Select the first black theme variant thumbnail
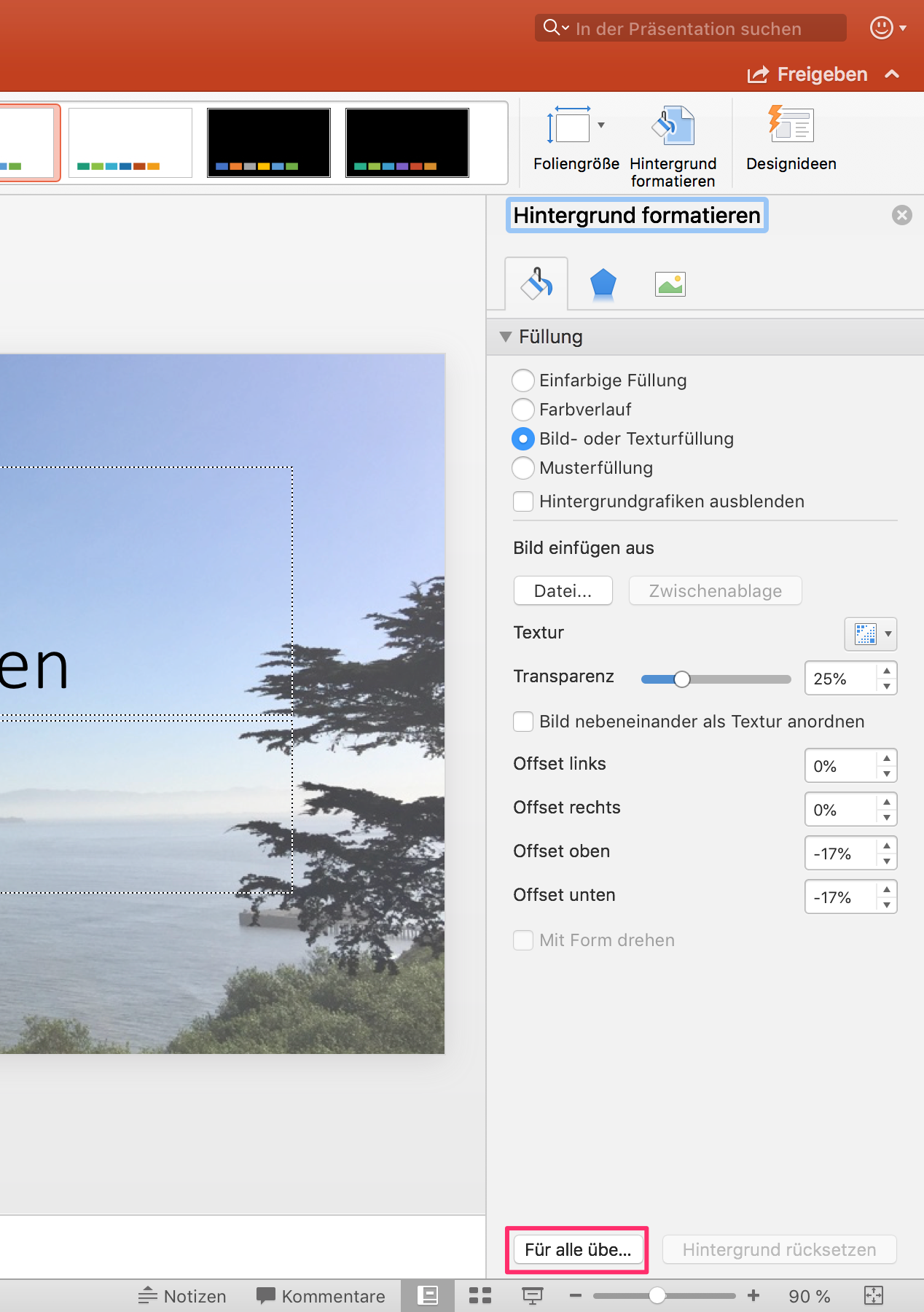The height and width of the screenshot is (1312, 924). (x=269, y=143)
